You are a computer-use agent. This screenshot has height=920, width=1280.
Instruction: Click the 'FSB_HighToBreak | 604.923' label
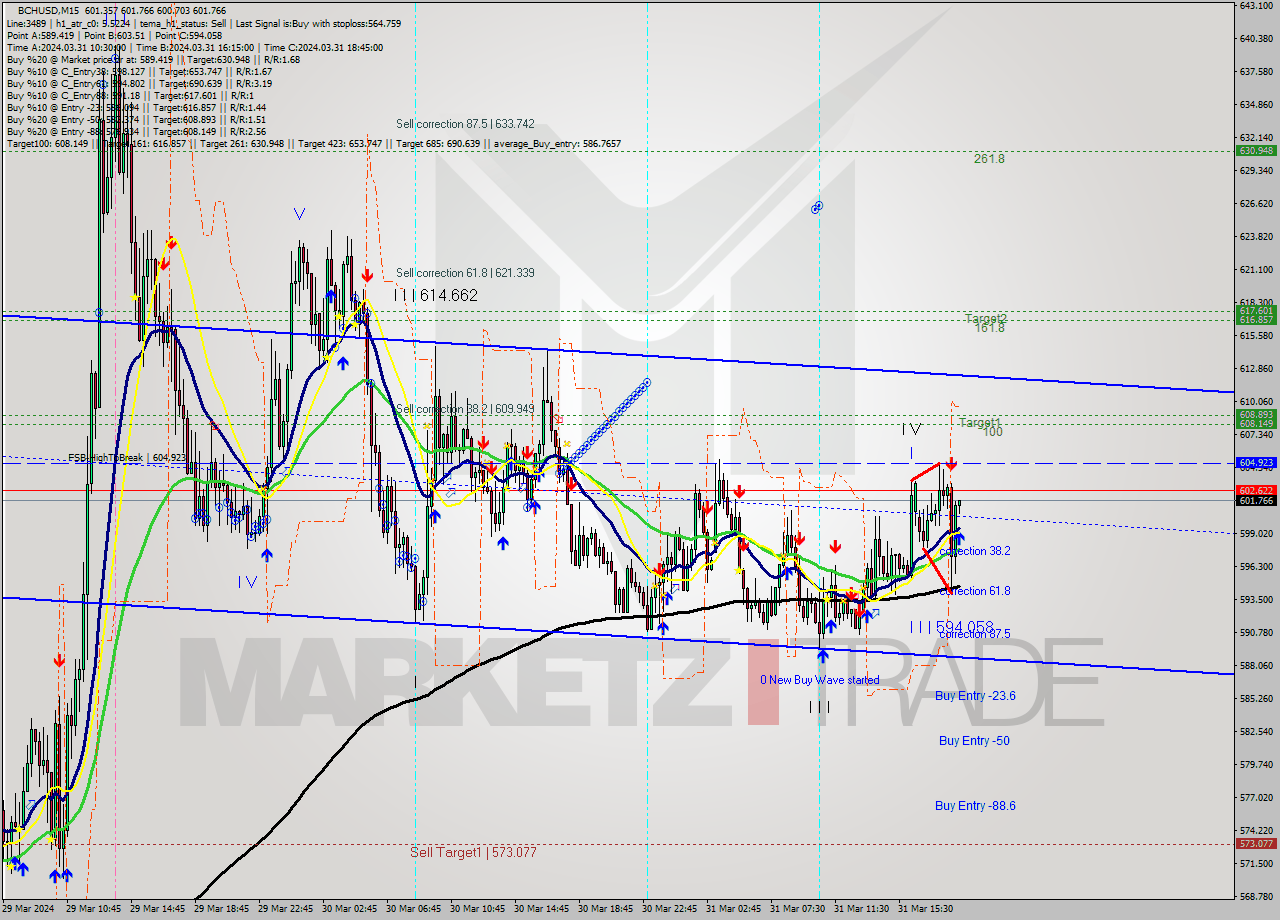[x=127, y=458]
